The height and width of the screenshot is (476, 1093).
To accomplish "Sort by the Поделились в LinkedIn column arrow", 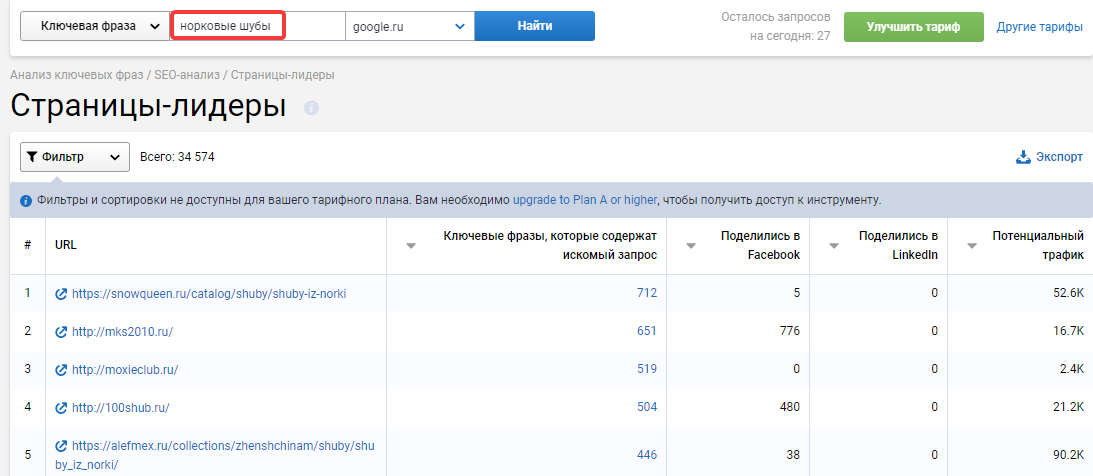I will click(834, 245).
